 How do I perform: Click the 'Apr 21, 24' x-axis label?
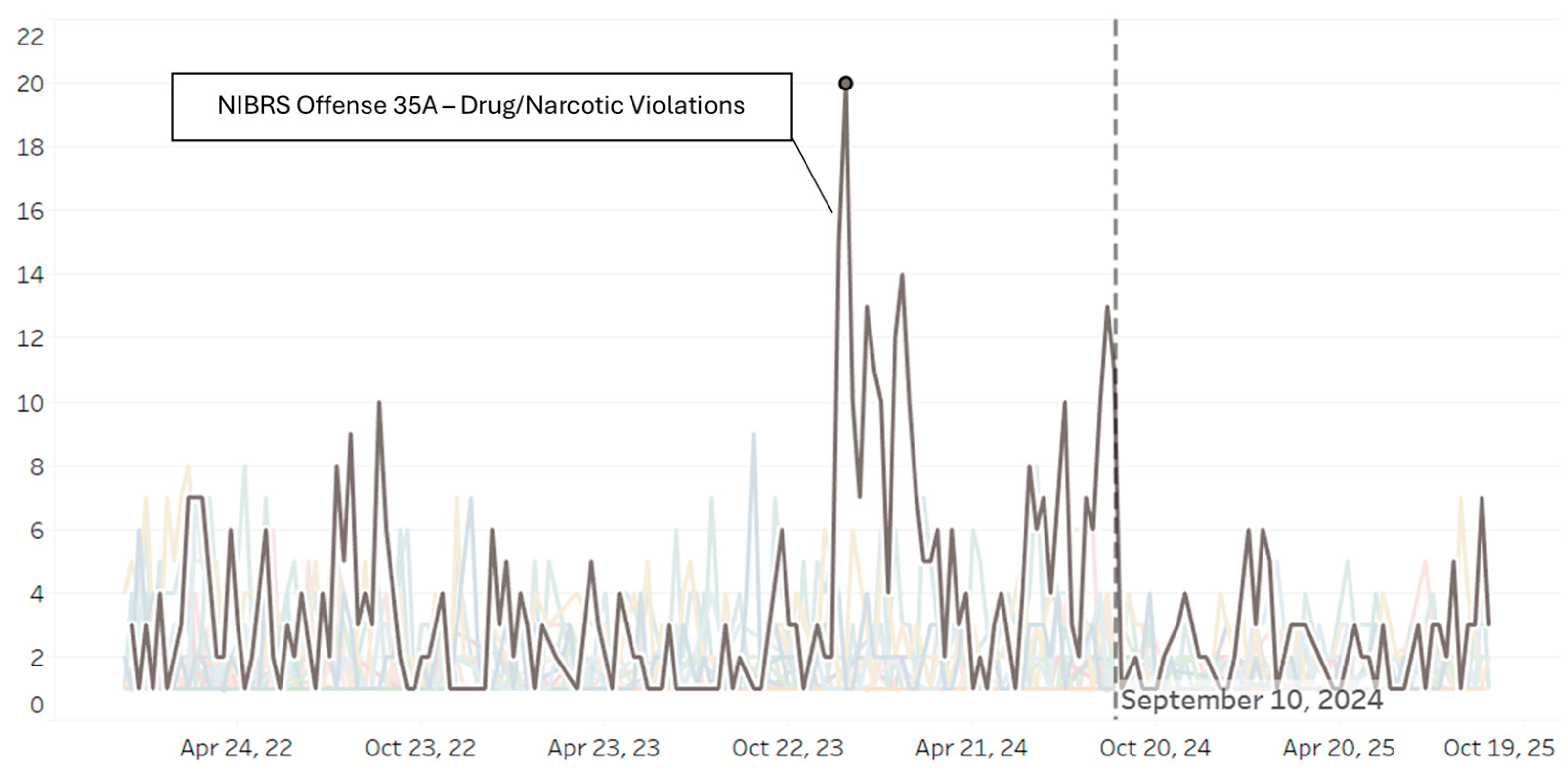(972, 748)
